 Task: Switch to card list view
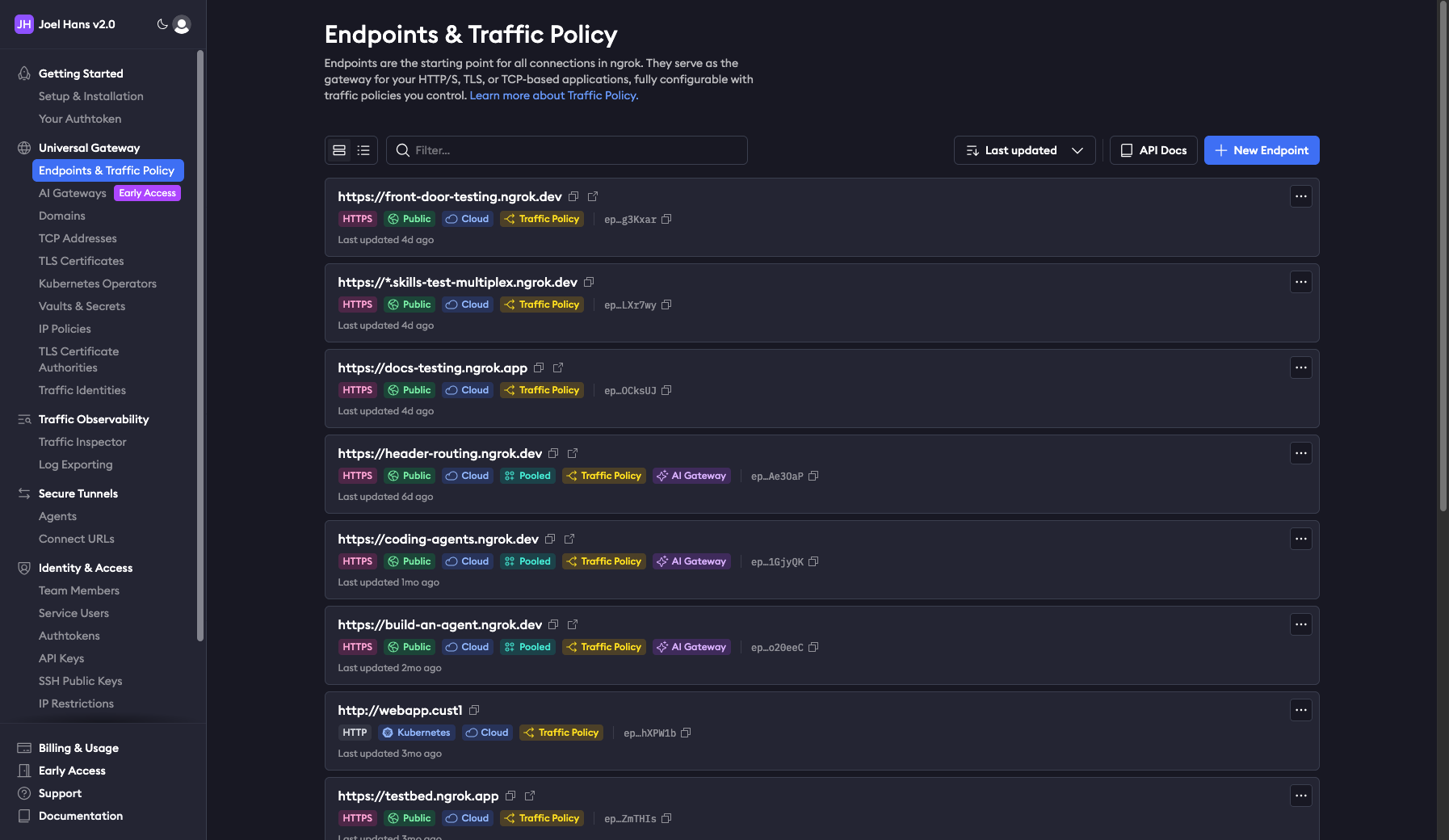(339, 150)
